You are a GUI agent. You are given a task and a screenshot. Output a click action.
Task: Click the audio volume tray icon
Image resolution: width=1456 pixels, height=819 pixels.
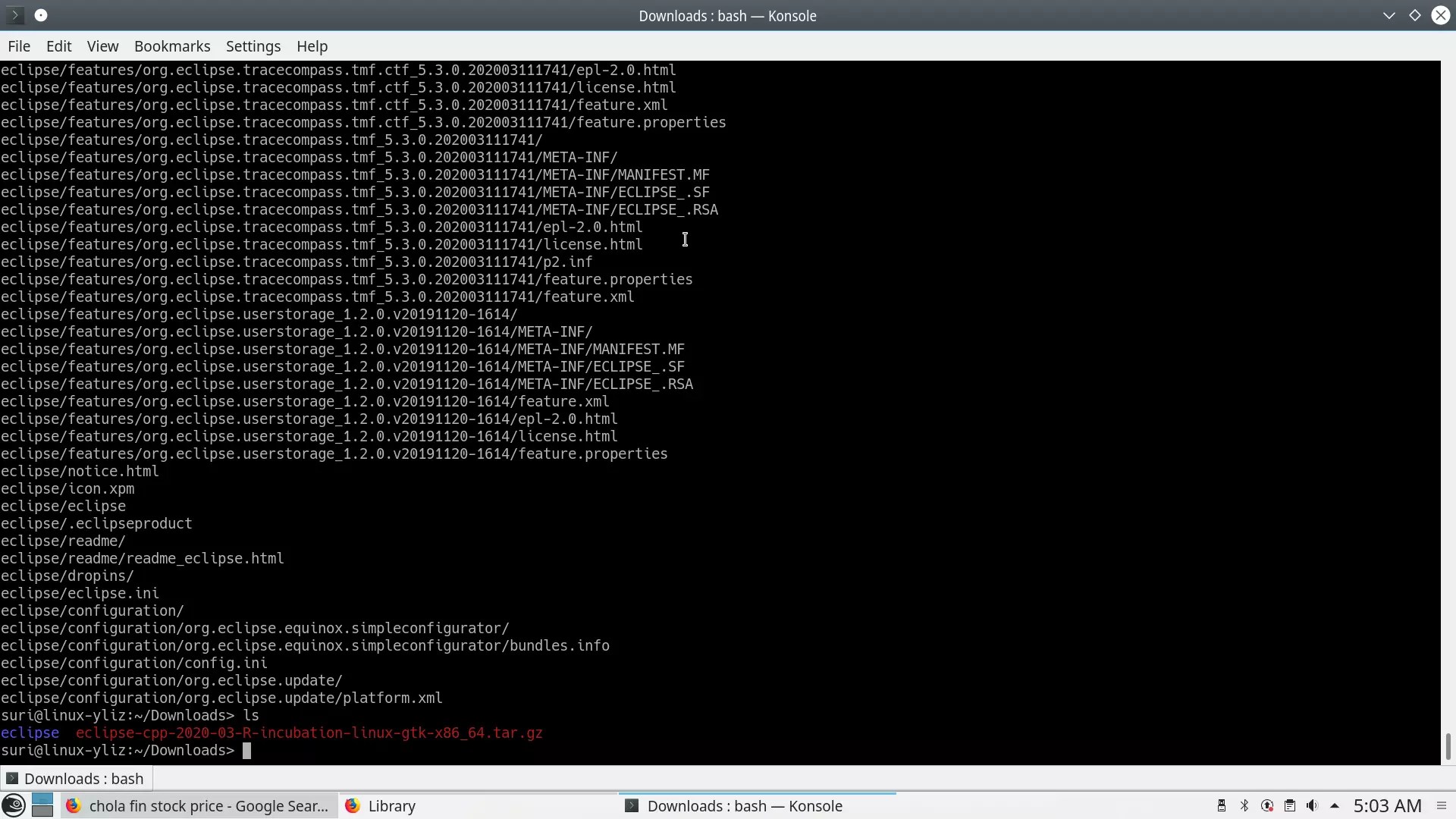coord(1312,805)
